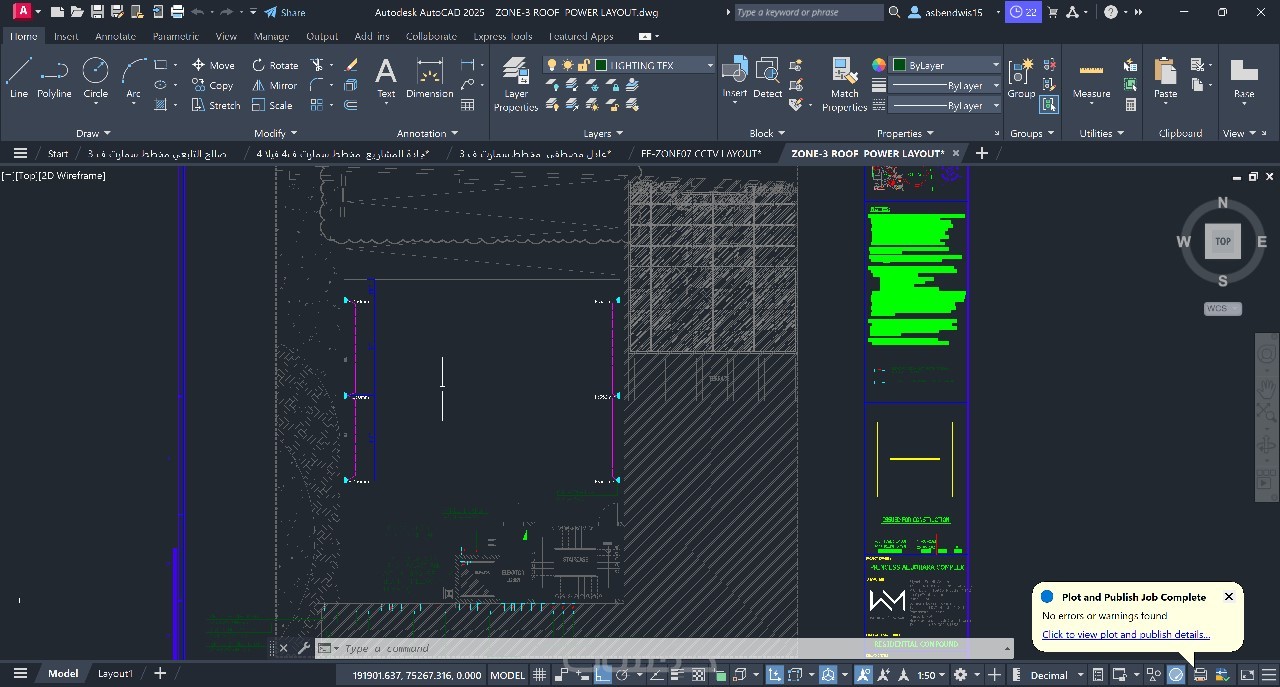1280x687 pixels.
Task: Toggle Ortho mode in status bar
Action: 602,675
